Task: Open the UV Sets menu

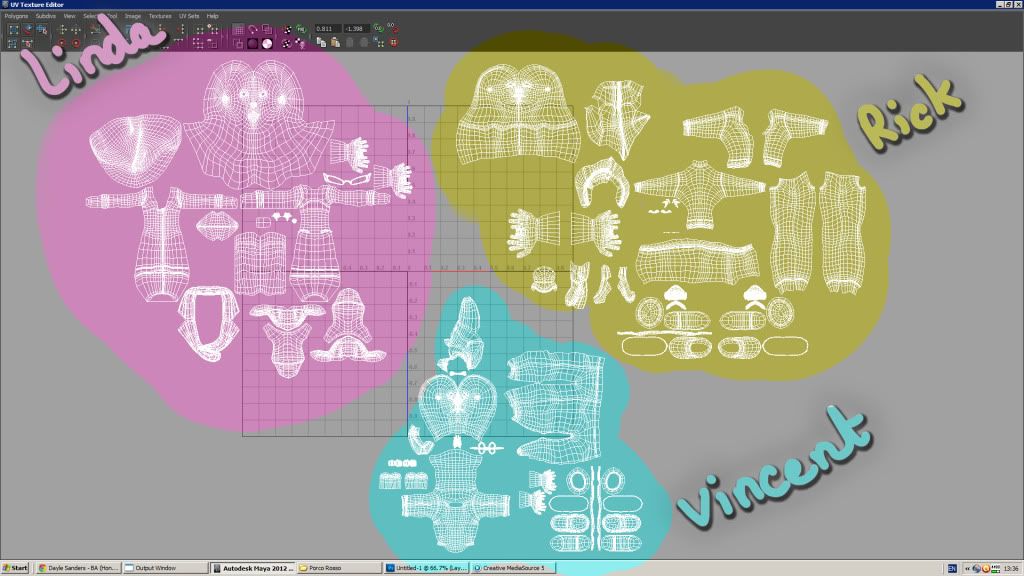Action: (x=189, y=16)
